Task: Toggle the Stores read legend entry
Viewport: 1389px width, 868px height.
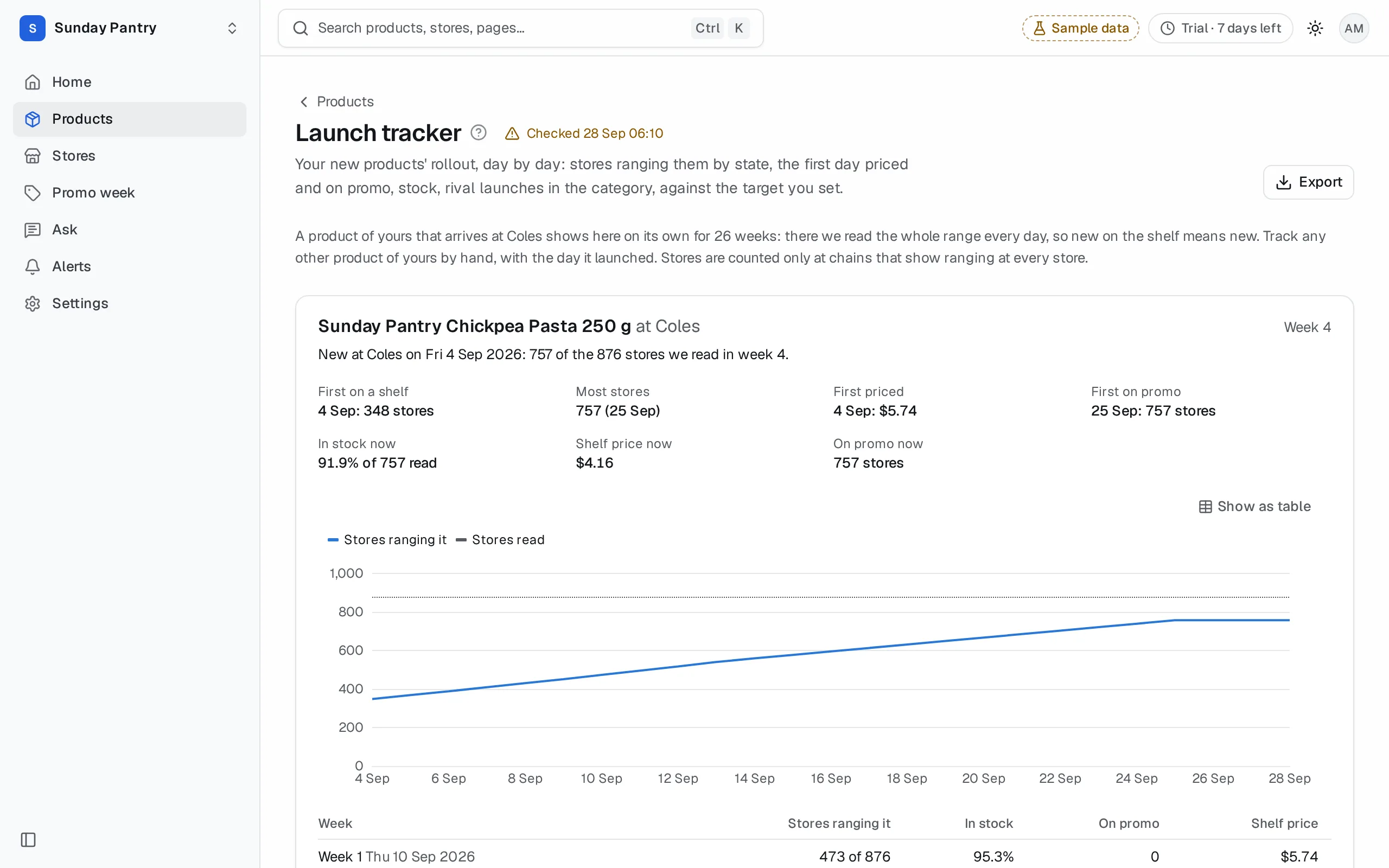Action: point(500,540)
